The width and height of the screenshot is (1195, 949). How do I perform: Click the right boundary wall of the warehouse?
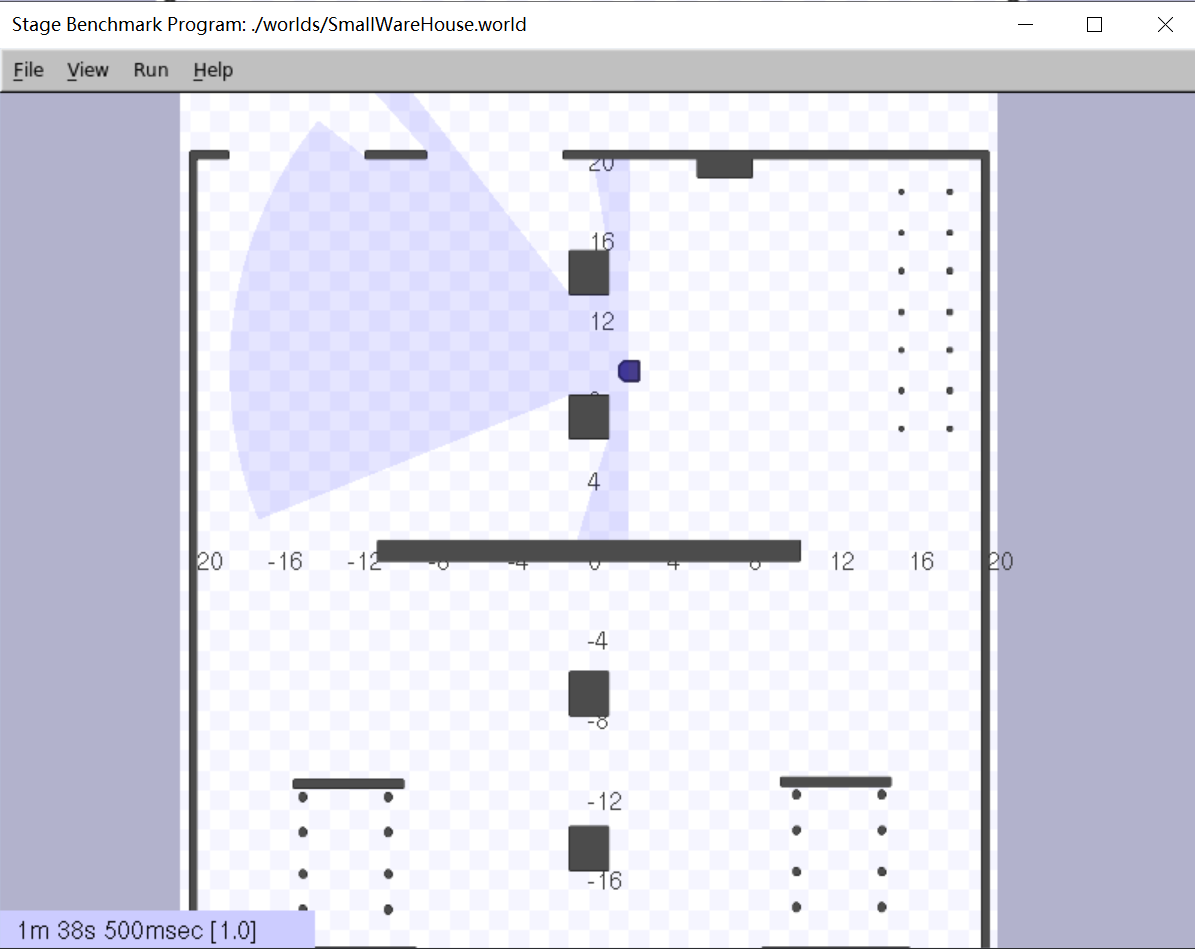(985, 500)
